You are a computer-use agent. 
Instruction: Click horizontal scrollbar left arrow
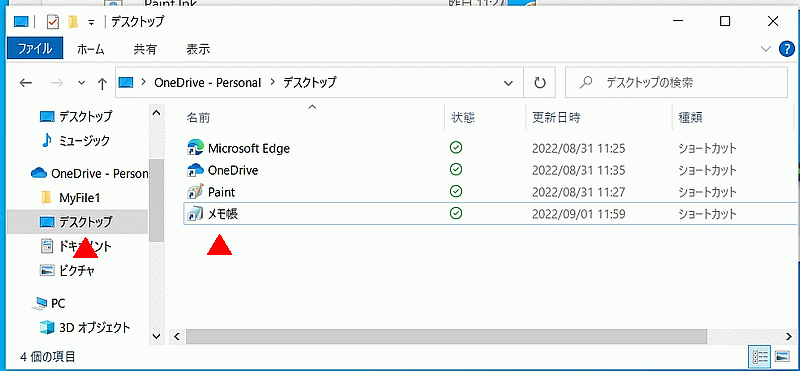coord(177,337)
